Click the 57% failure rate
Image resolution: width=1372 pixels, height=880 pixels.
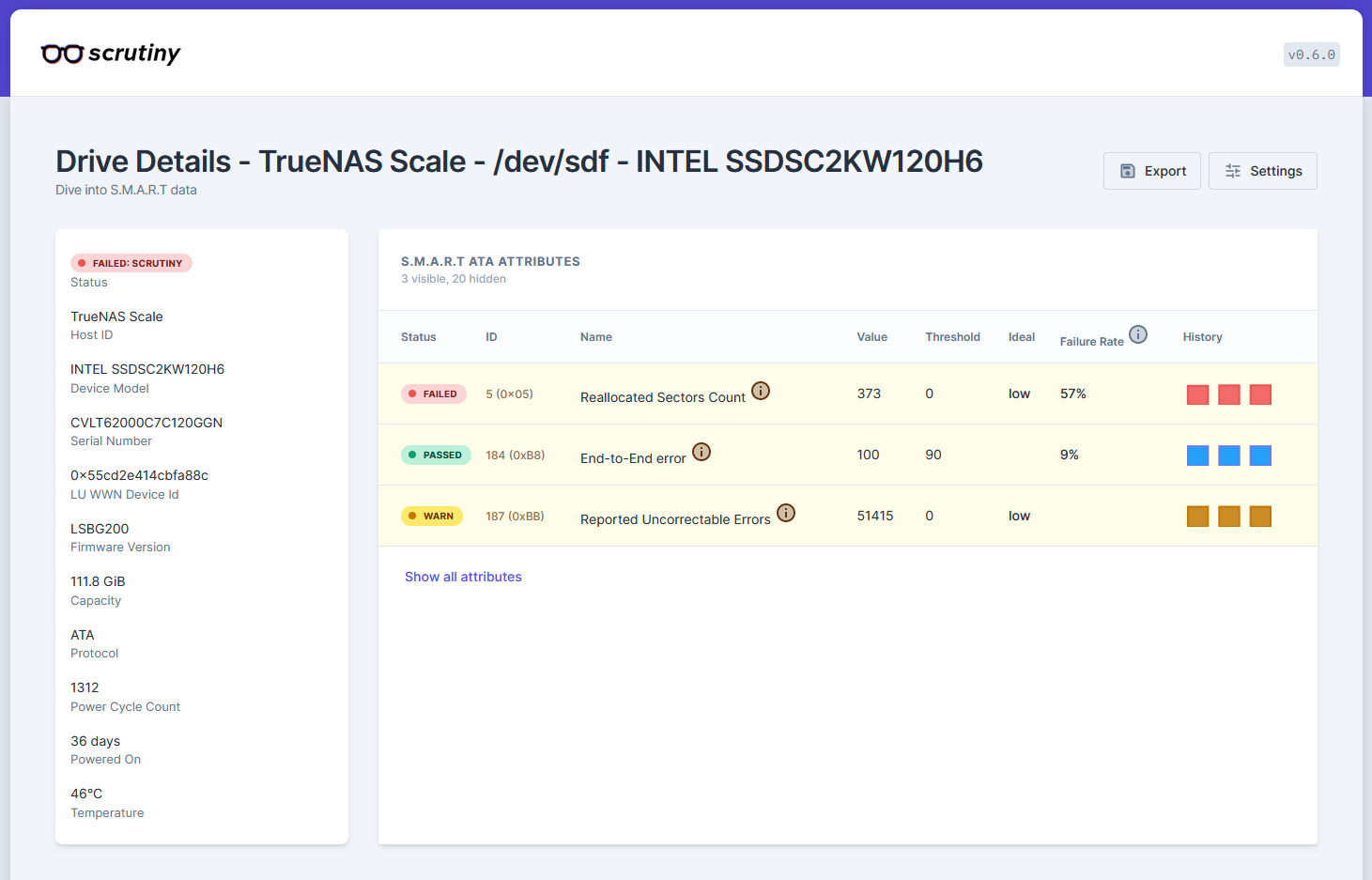1073,394
